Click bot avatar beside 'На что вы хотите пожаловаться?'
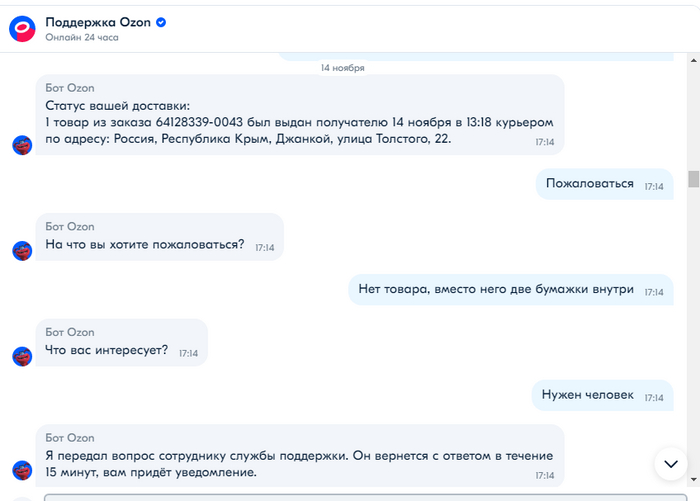Screen dimensions: 700x501 (22, 250)
